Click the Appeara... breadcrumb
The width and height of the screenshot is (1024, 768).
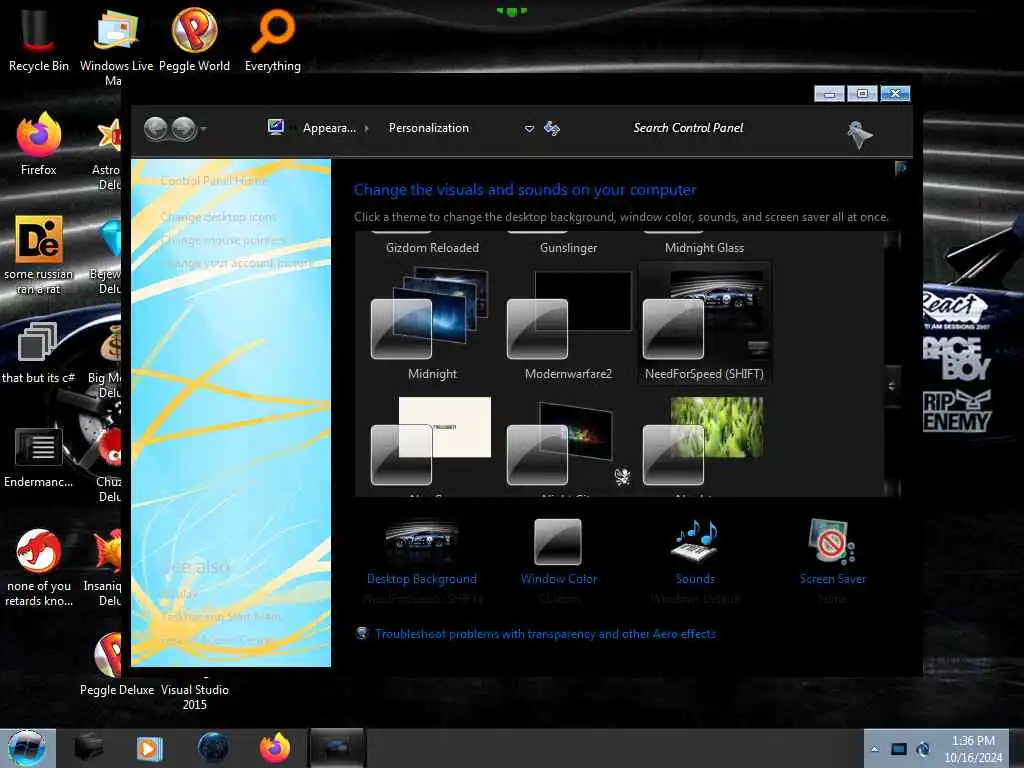[329, 128]
